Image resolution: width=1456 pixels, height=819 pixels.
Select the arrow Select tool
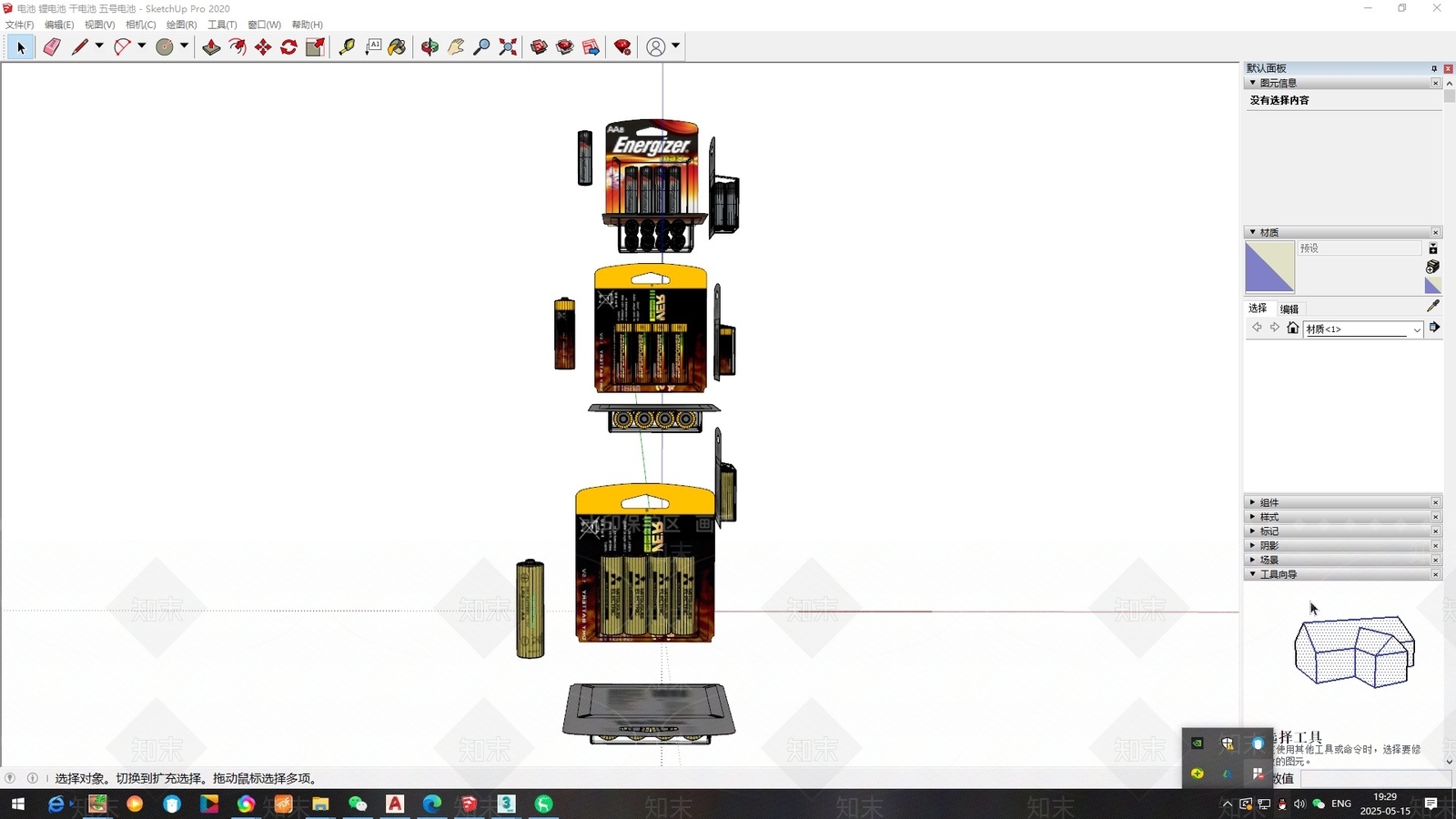click(x=21, y=47)
